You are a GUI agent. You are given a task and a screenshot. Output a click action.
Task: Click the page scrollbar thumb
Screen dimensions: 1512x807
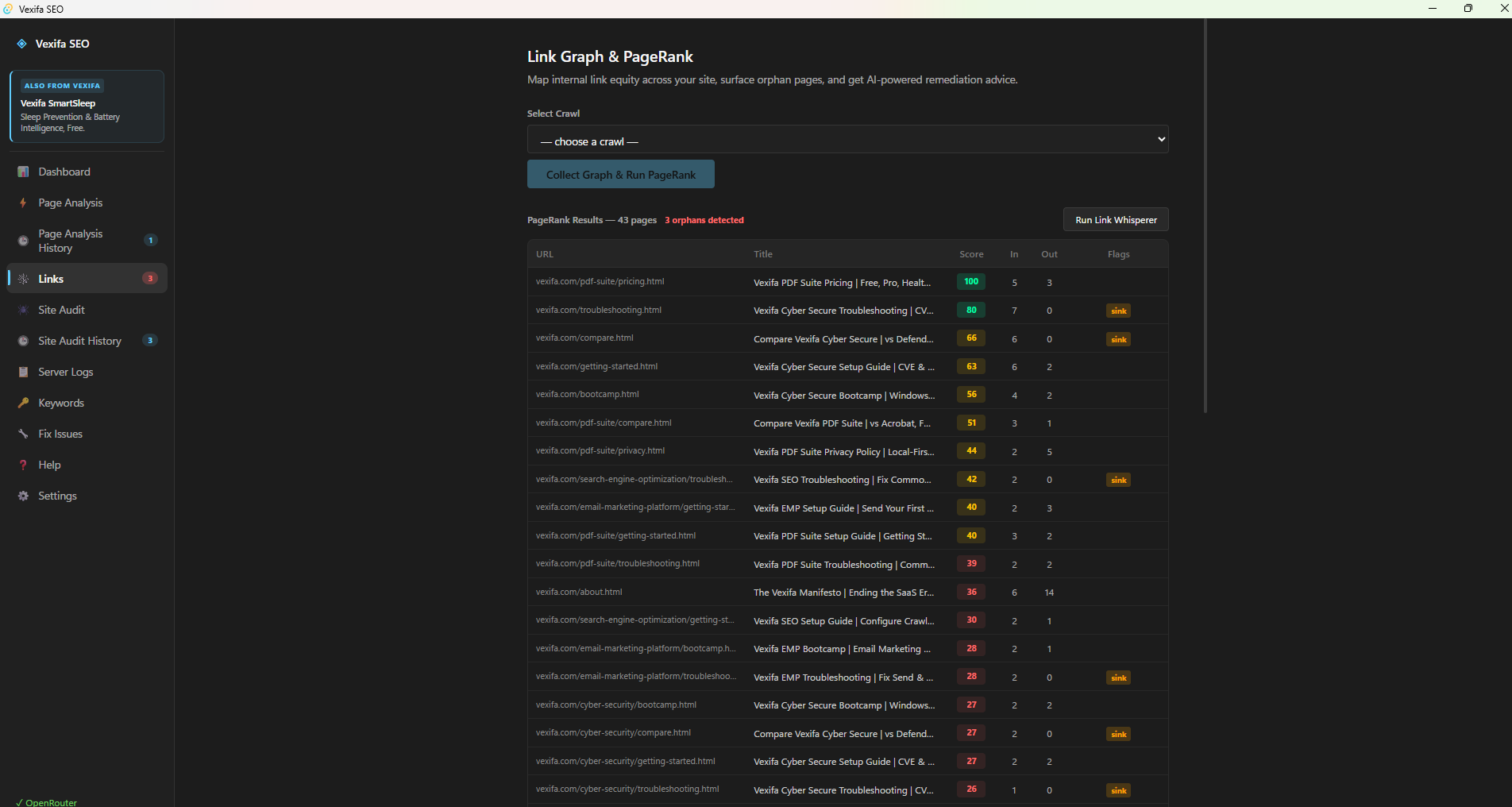(1205, 214)
